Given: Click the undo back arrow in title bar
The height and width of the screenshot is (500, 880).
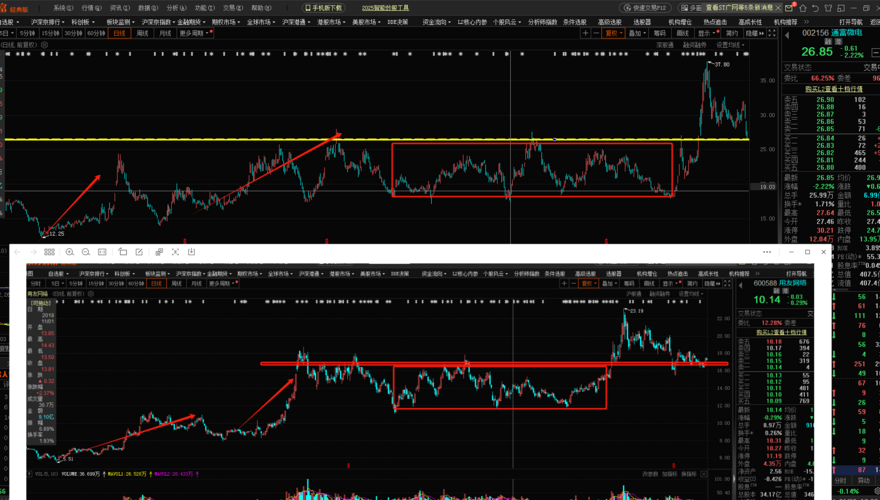Looking at the screenshot, I should point(815,8).
